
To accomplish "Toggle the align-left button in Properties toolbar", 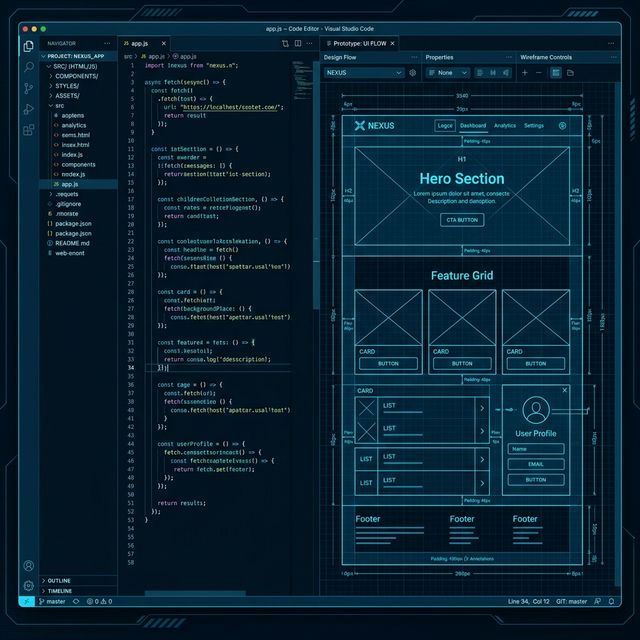I will pos(480,73).
